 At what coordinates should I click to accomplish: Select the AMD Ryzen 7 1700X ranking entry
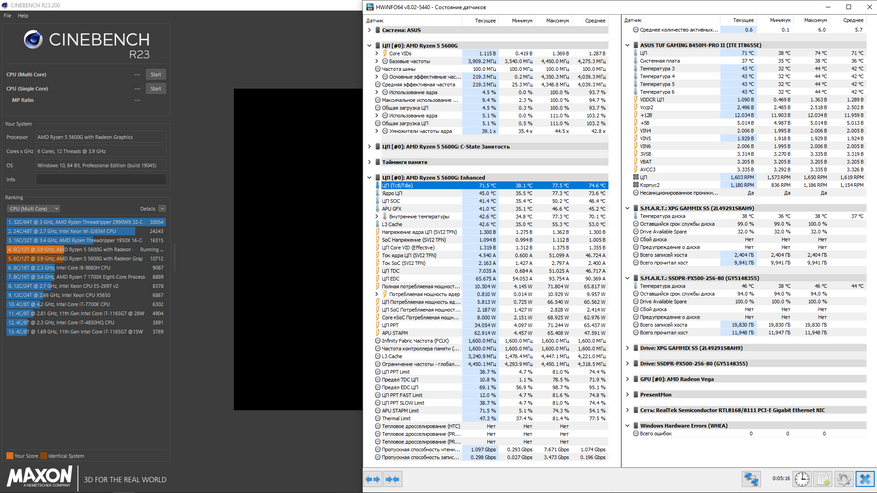(x=86, y=277)
